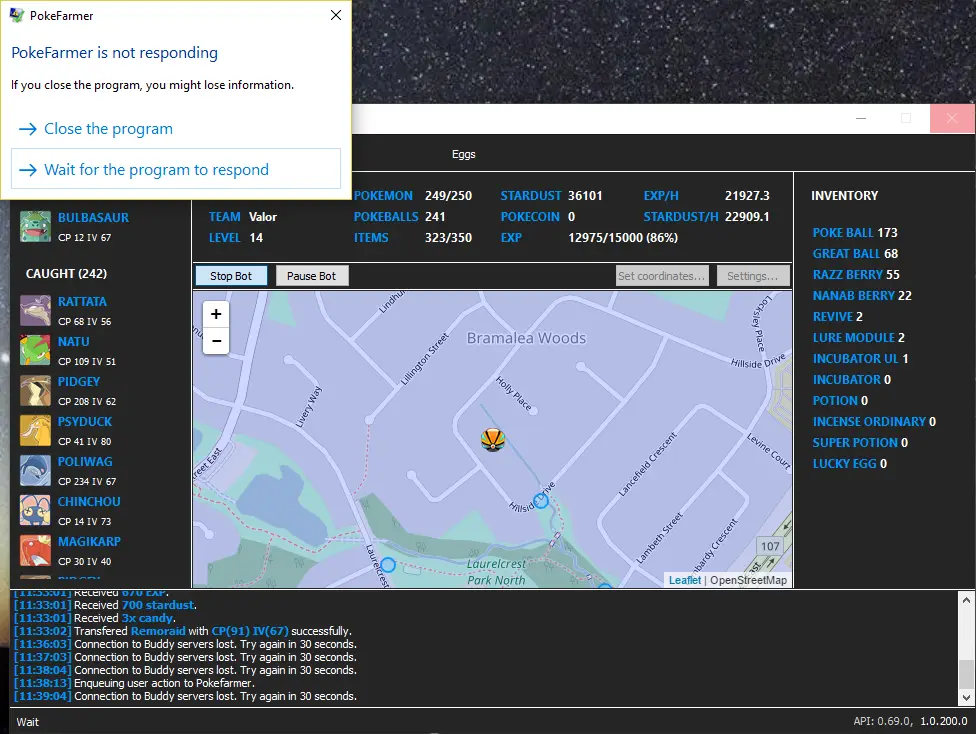The width and height of the screenshot is (976, 734).
Task: Select RATTATA name in caught list
Action: (82, 301)
